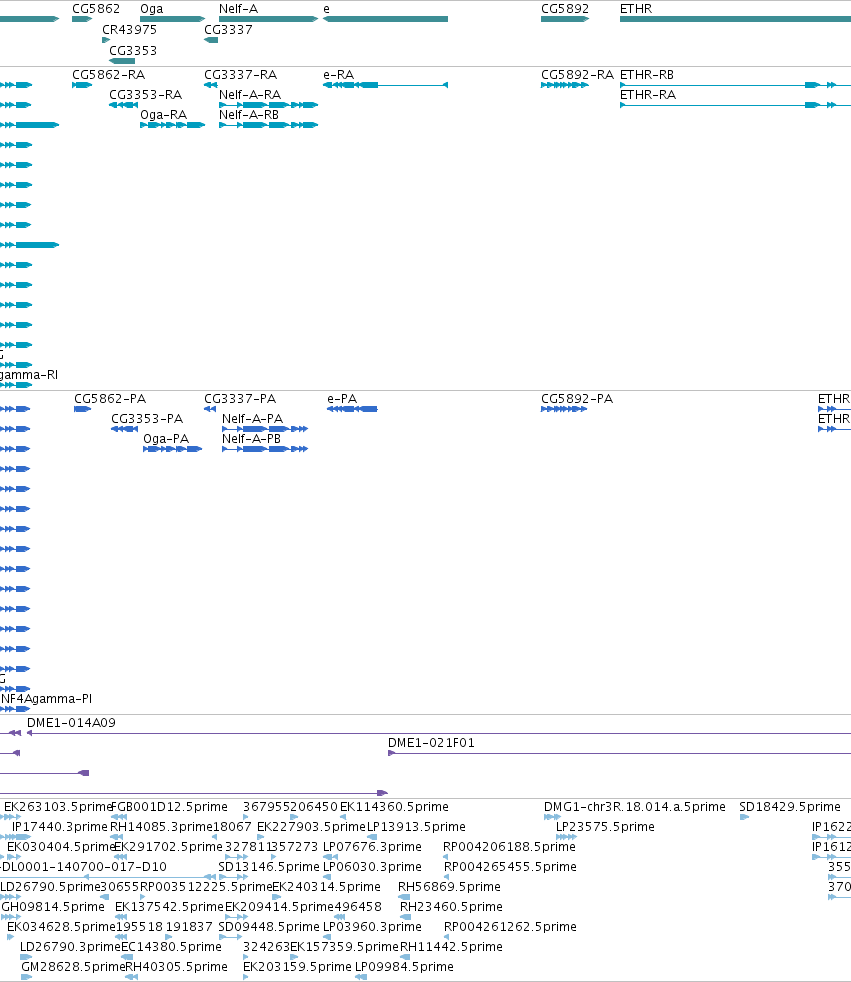Click the DME1-014A09 clone label
Image resolution: width=851 pixels, height=982 pixels.
[71, 722]
